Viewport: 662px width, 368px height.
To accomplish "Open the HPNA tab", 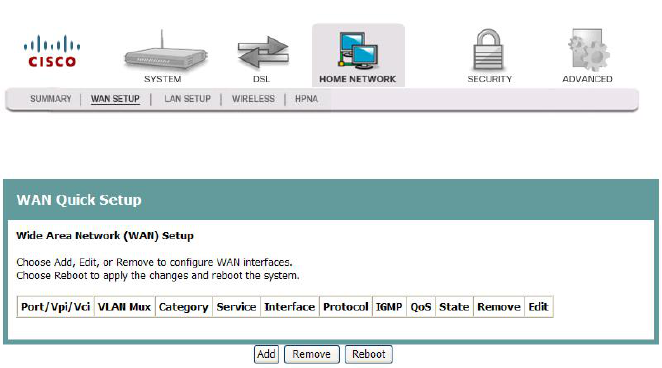I will 306,99.
